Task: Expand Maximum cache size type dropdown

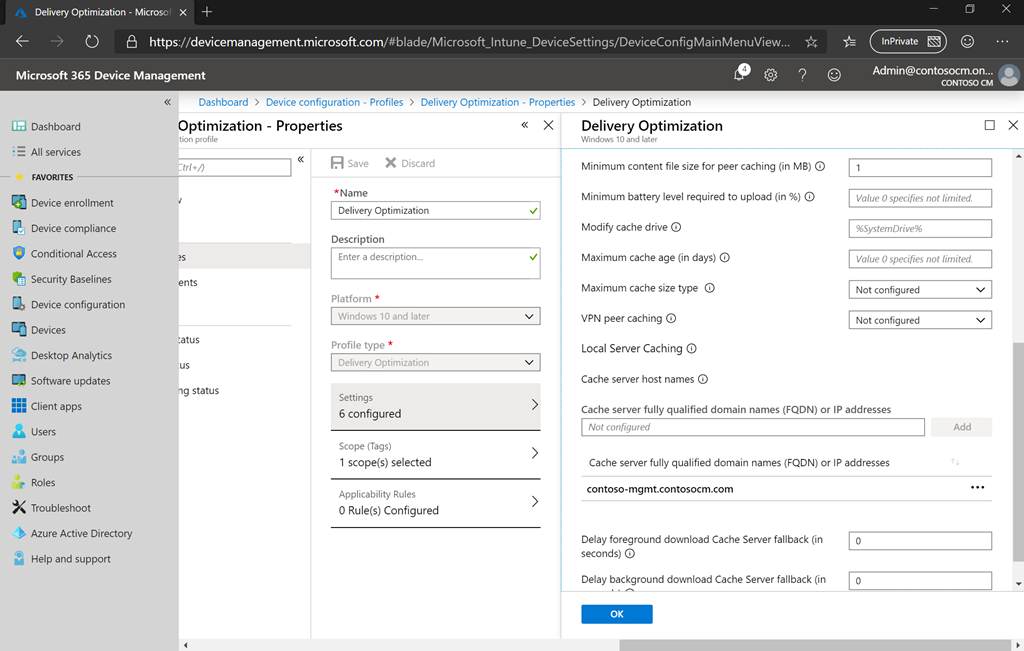Action: tap(920, 290)
